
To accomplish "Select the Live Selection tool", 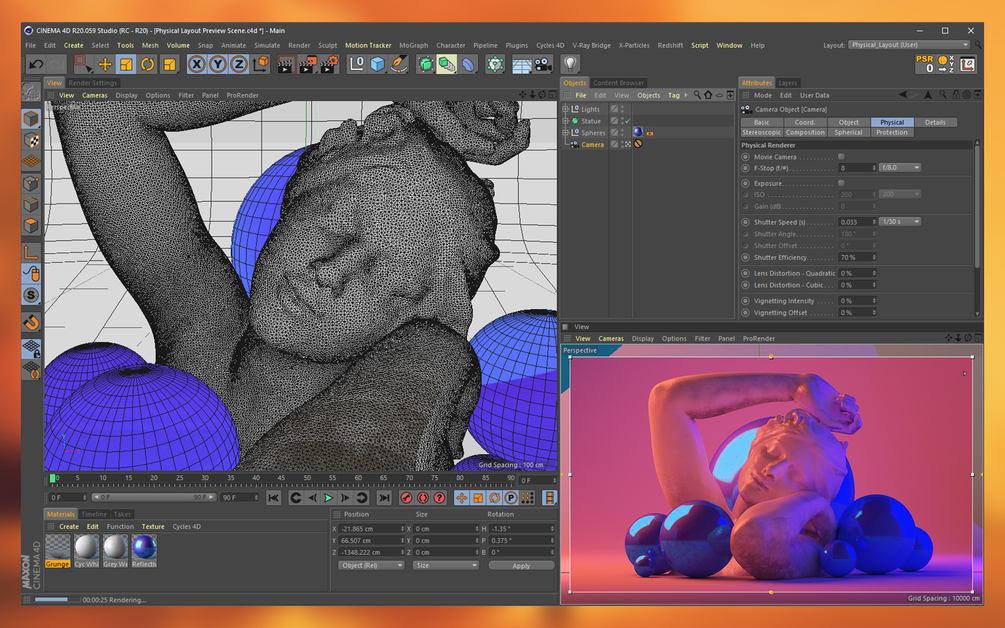I will click(83, 64).
